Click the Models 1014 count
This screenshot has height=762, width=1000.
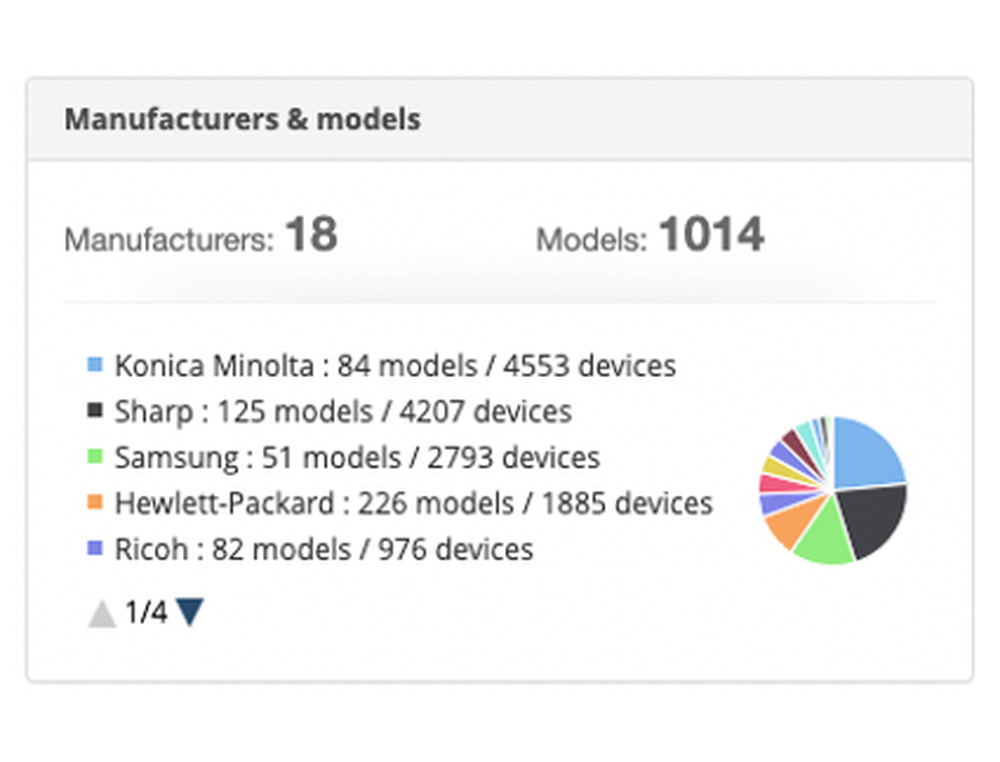(710, 236)
